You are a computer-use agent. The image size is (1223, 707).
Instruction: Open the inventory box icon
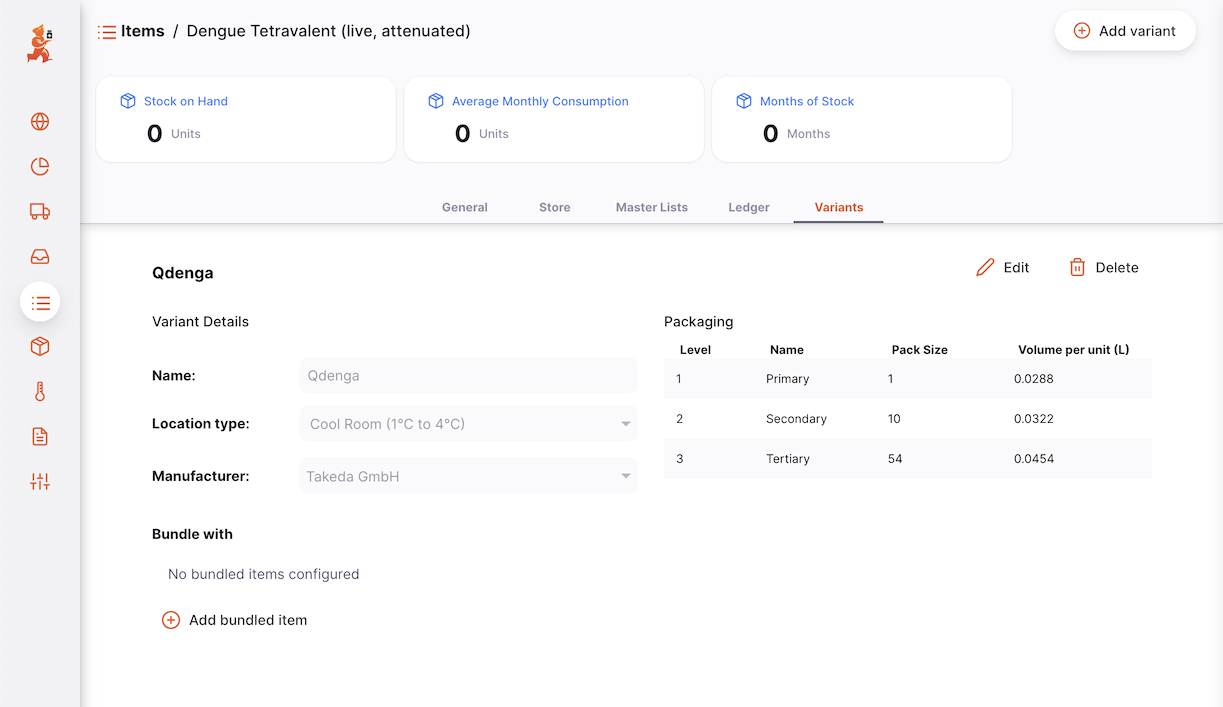40,347
